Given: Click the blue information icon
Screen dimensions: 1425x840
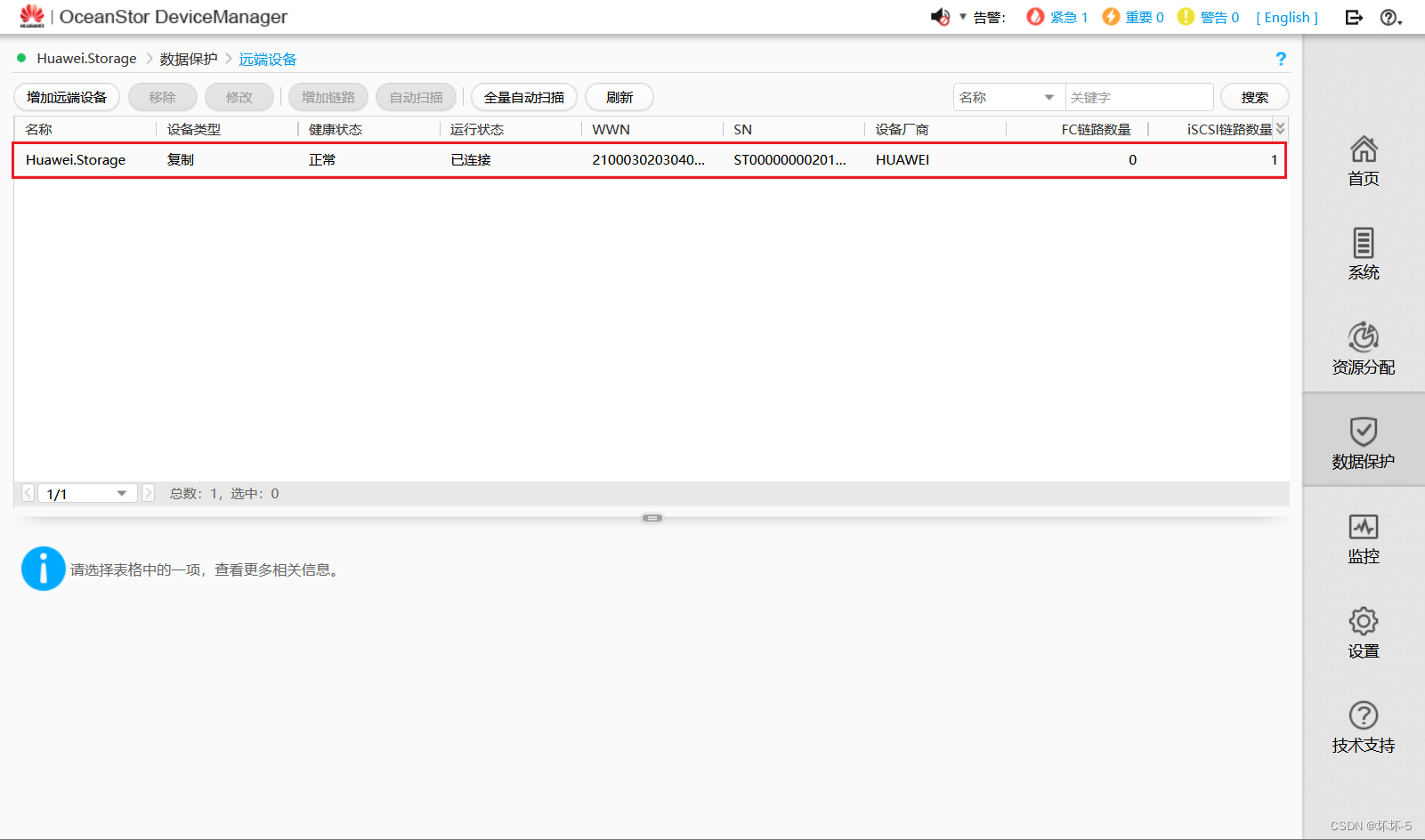Looking at the screenshot, I should tap(43, 569).
